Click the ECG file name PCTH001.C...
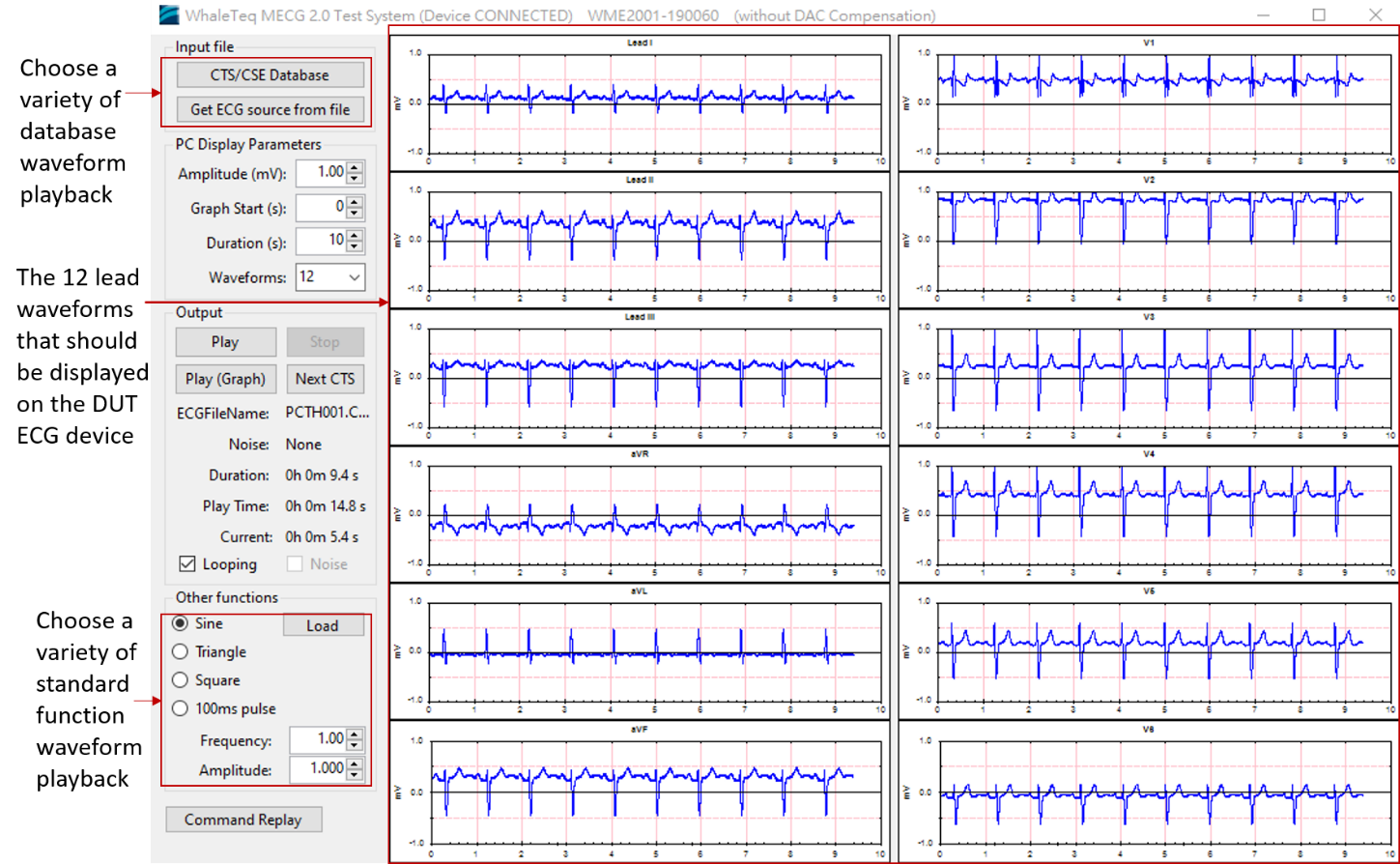The width and height of the screenshot is (1400, 864). pos(328,411)
